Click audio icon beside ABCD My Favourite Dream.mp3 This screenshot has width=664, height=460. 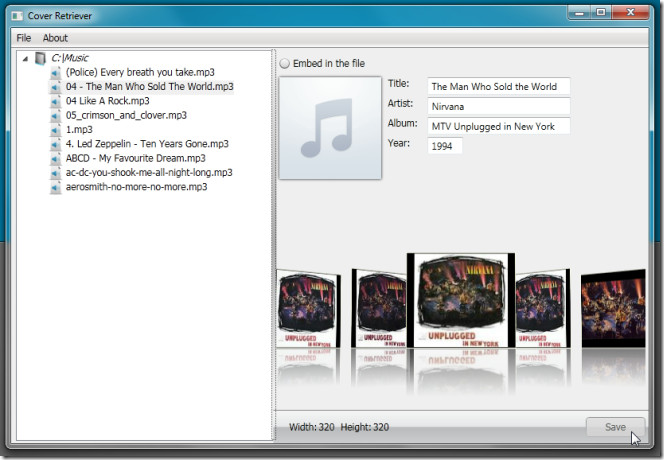[x=55, y=159]
